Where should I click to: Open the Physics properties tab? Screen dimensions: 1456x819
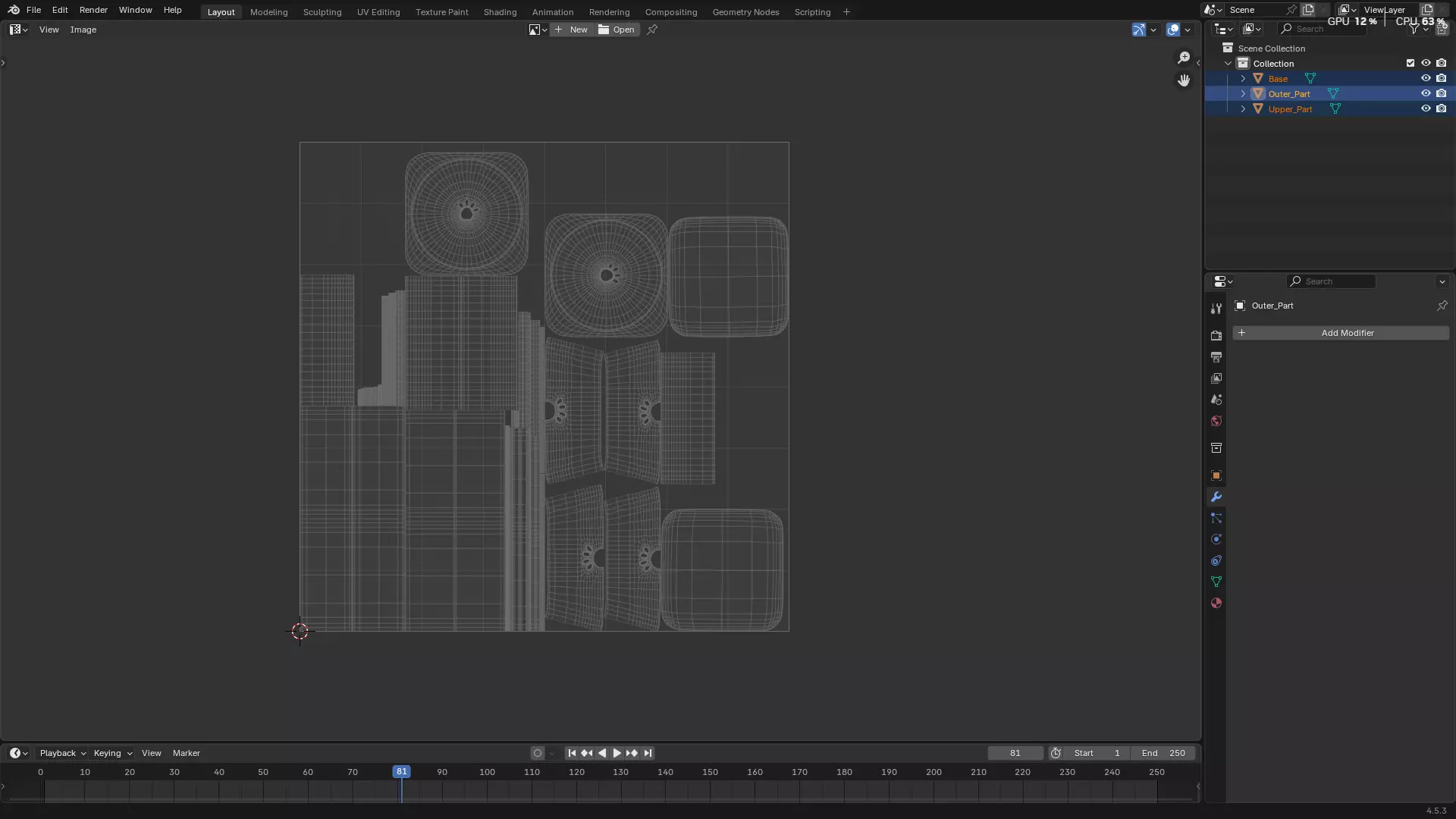click(x=1216, y=540)
